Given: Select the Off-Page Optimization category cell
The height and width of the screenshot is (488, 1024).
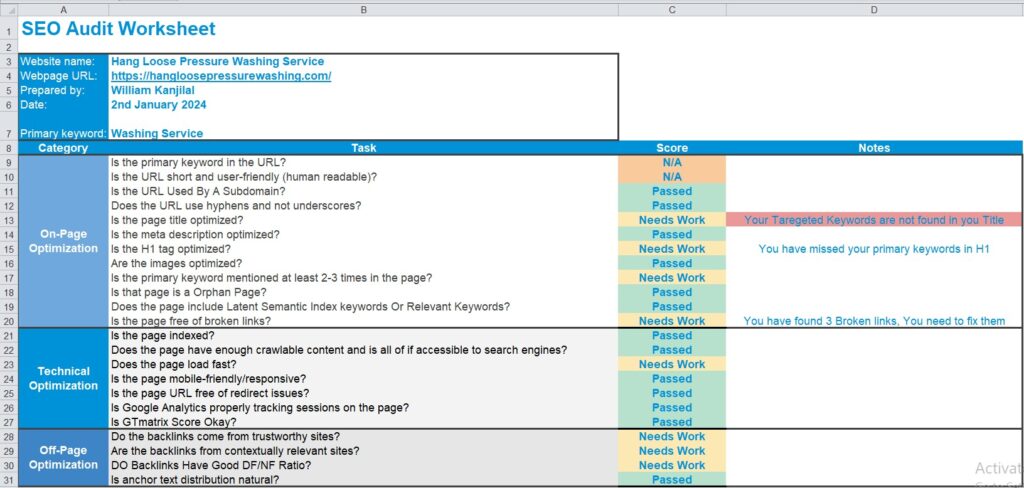Looking at the screenshot, I should [x=63, y=458].
